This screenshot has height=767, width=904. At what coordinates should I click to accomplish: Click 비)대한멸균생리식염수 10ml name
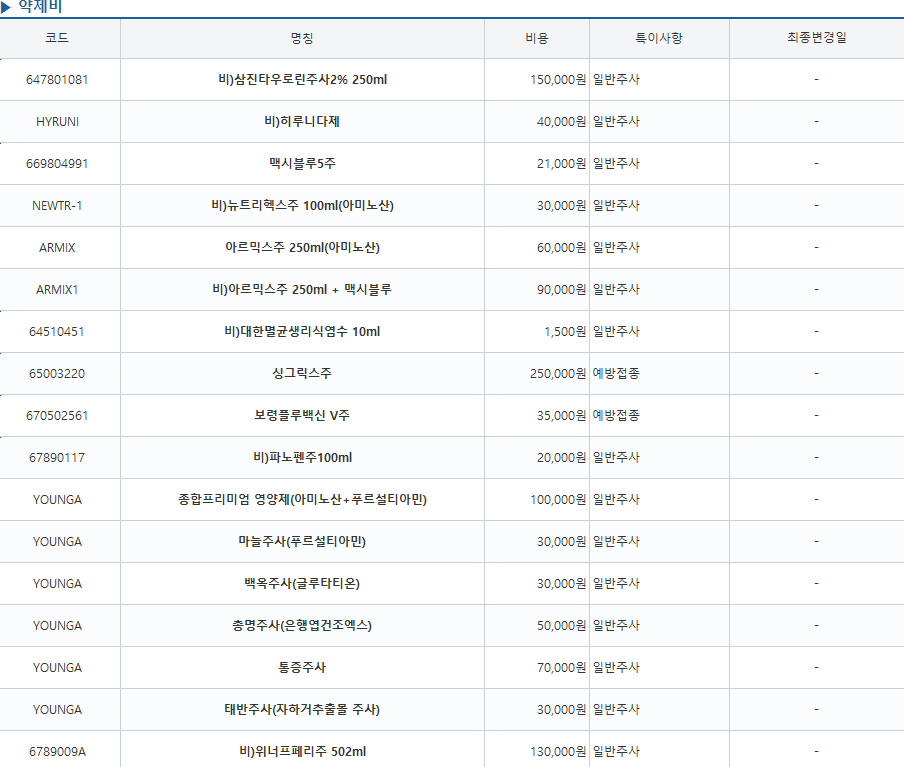(x=302, y=332)
